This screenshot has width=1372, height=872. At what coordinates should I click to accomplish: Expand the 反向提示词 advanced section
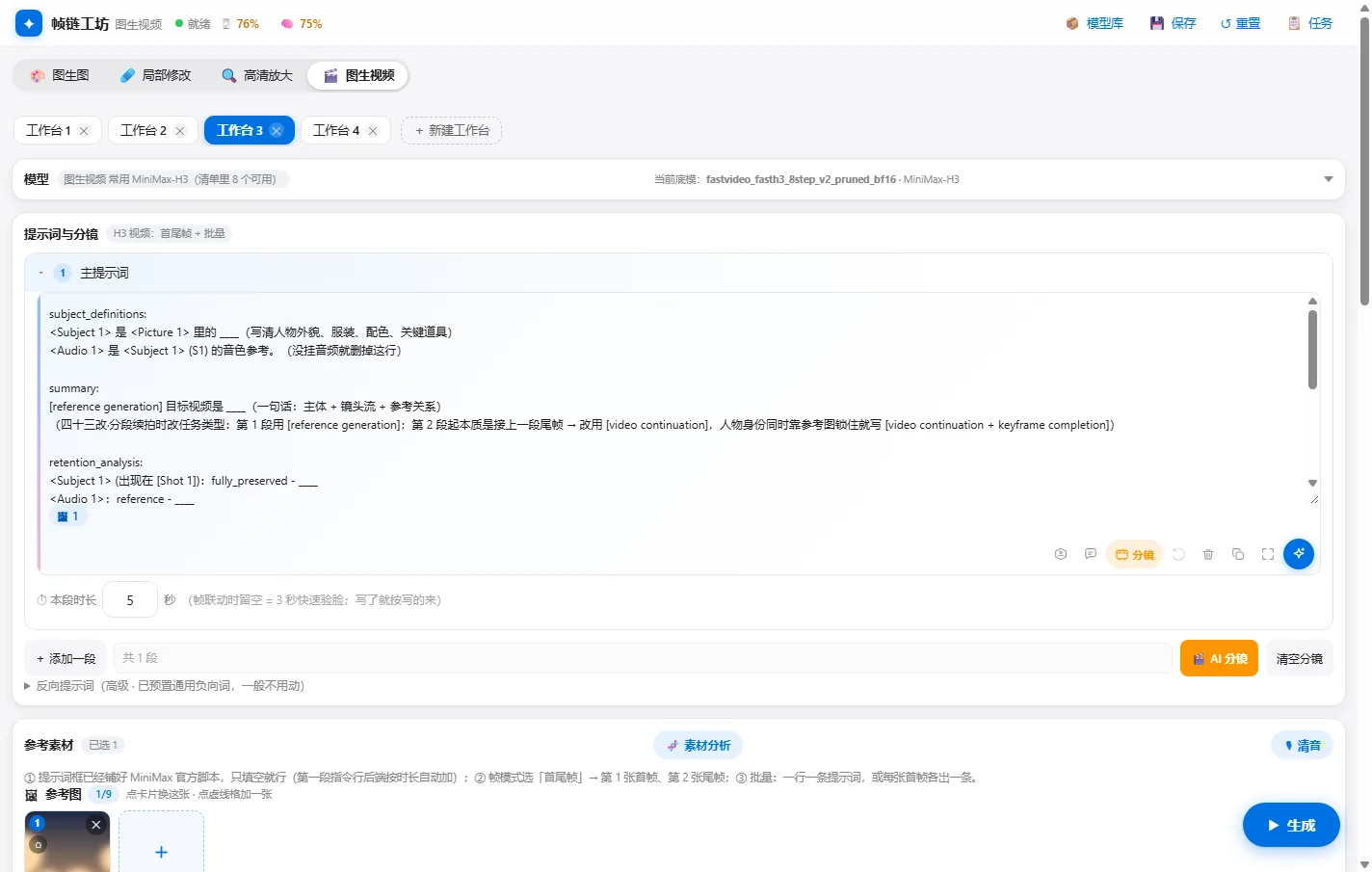click(x=164, y=686)
